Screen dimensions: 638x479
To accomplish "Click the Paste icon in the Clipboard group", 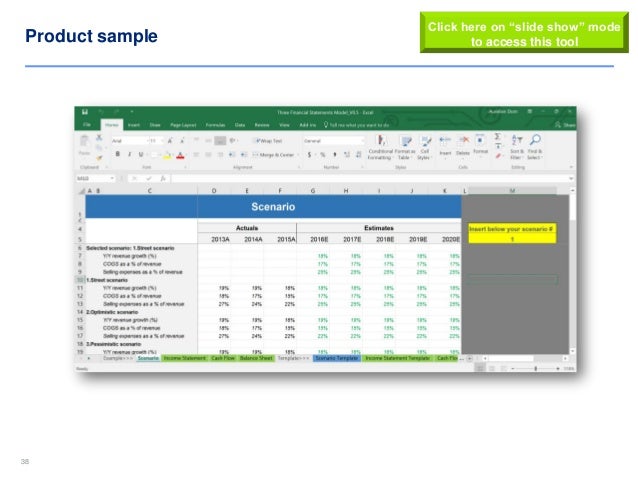I will tap(84, 143).
